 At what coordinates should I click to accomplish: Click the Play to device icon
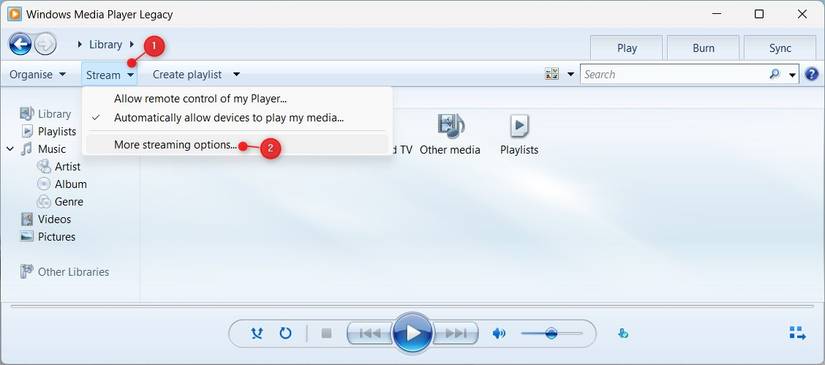pos(623,333)
